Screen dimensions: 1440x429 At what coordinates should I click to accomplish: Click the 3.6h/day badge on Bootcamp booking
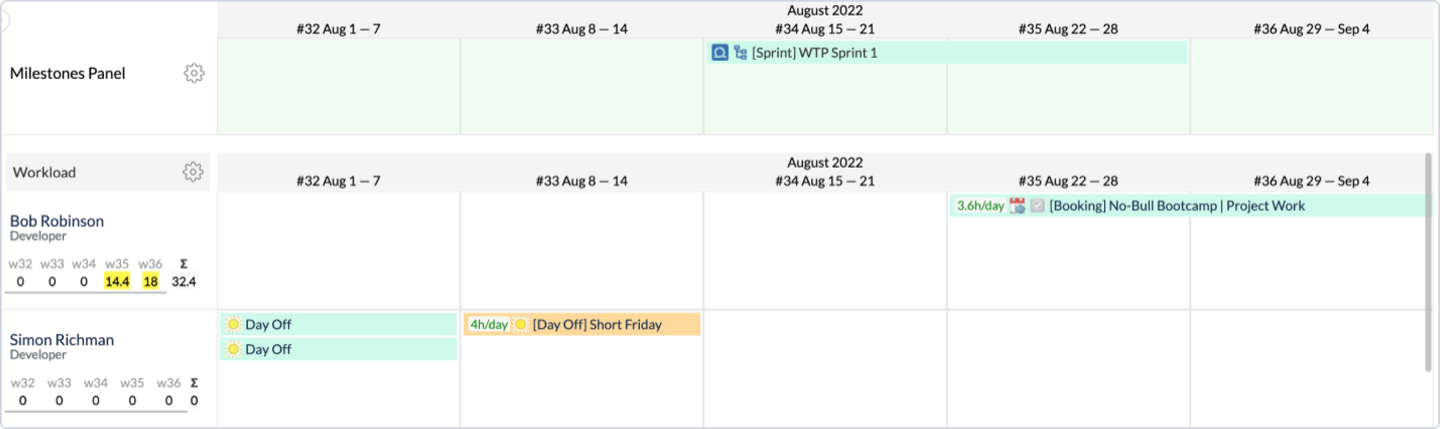click(x=980, y=206)
